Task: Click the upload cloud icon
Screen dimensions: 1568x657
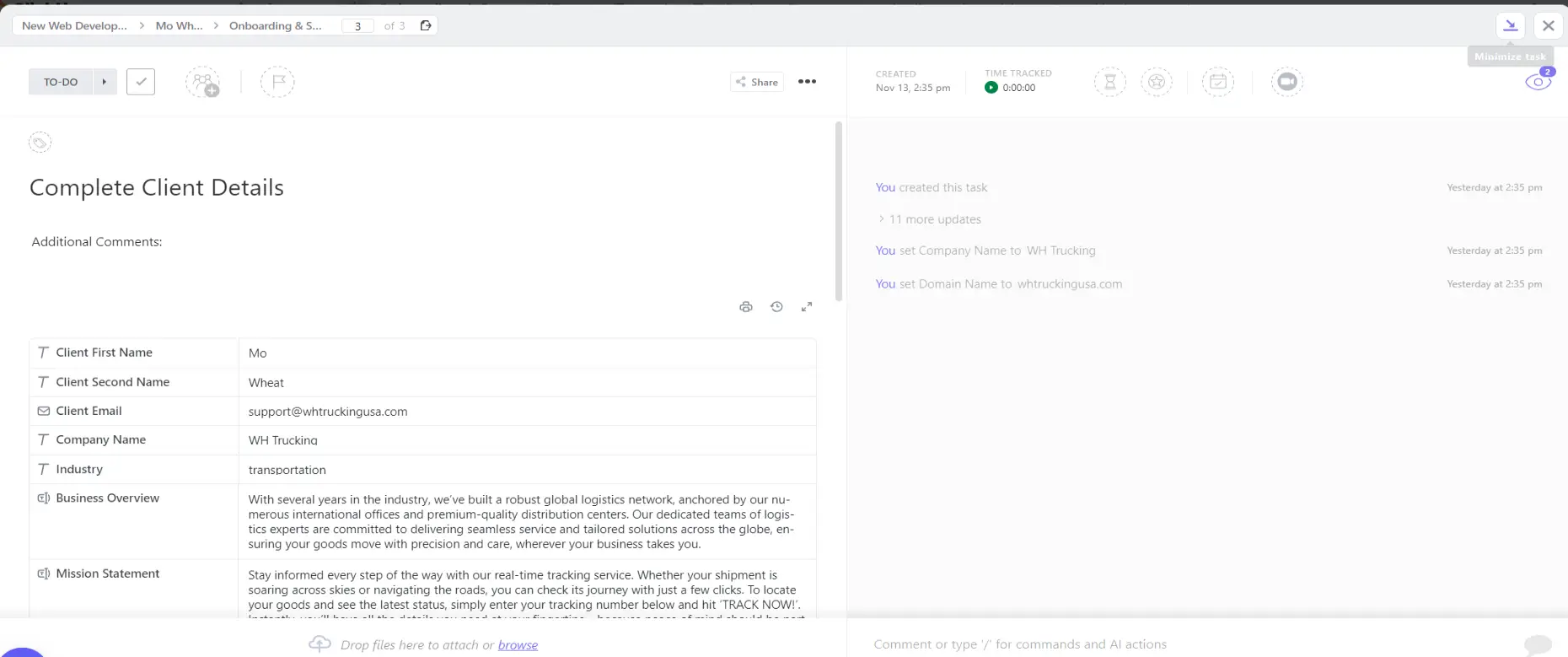Action: pyautogui.click(x=320, y=644)
